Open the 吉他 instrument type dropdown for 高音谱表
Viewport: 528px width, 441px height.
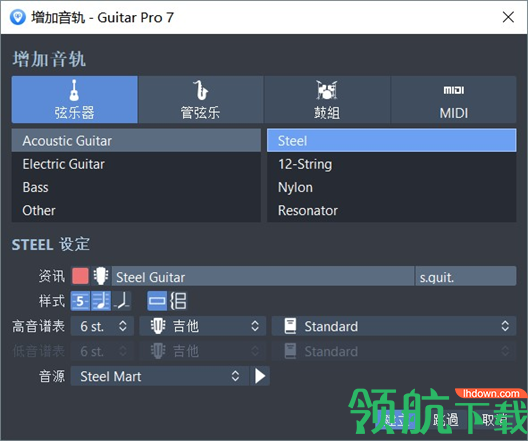pos(203,326)
